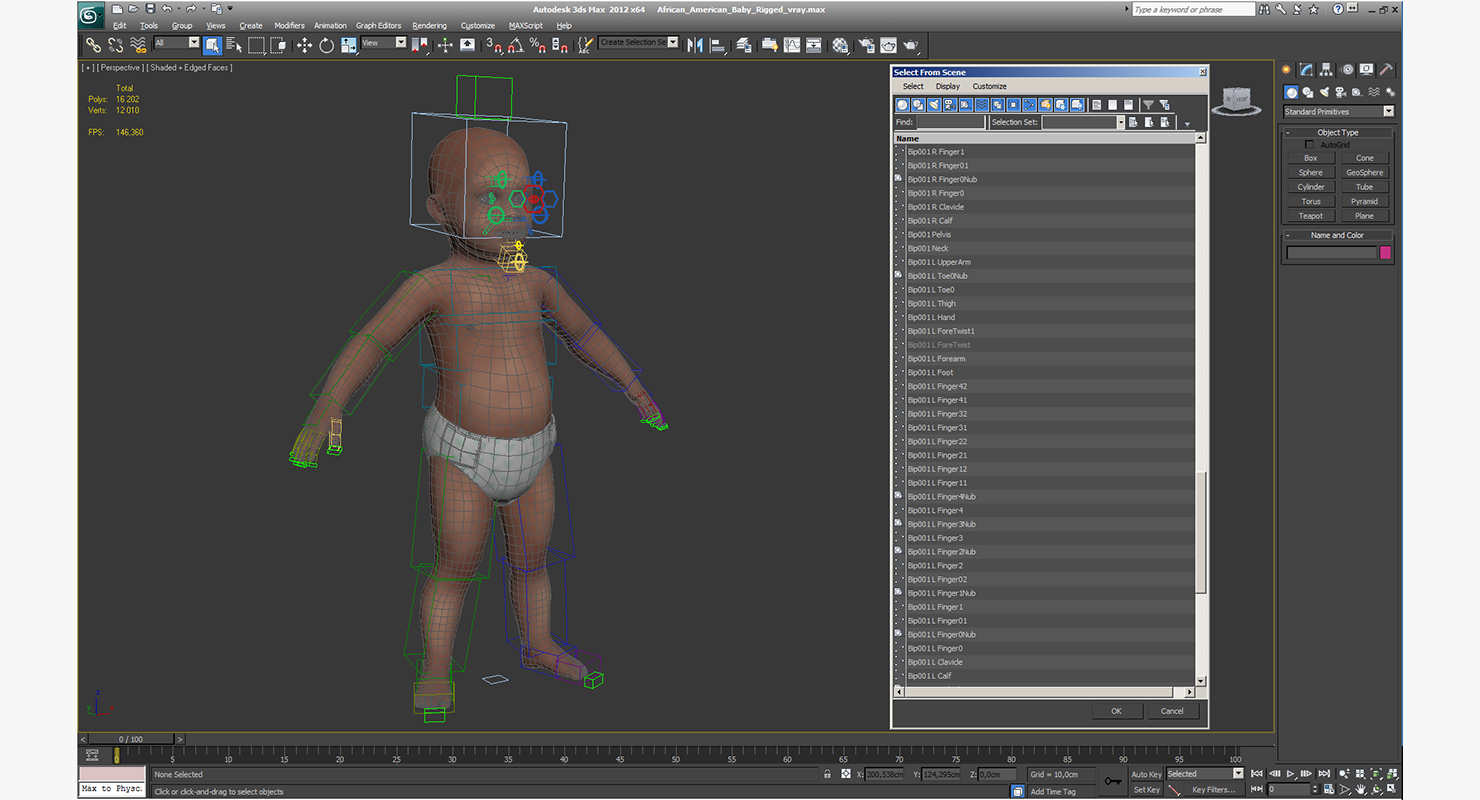Select the Select and Link tool
1480x800 pixels.
93,45
